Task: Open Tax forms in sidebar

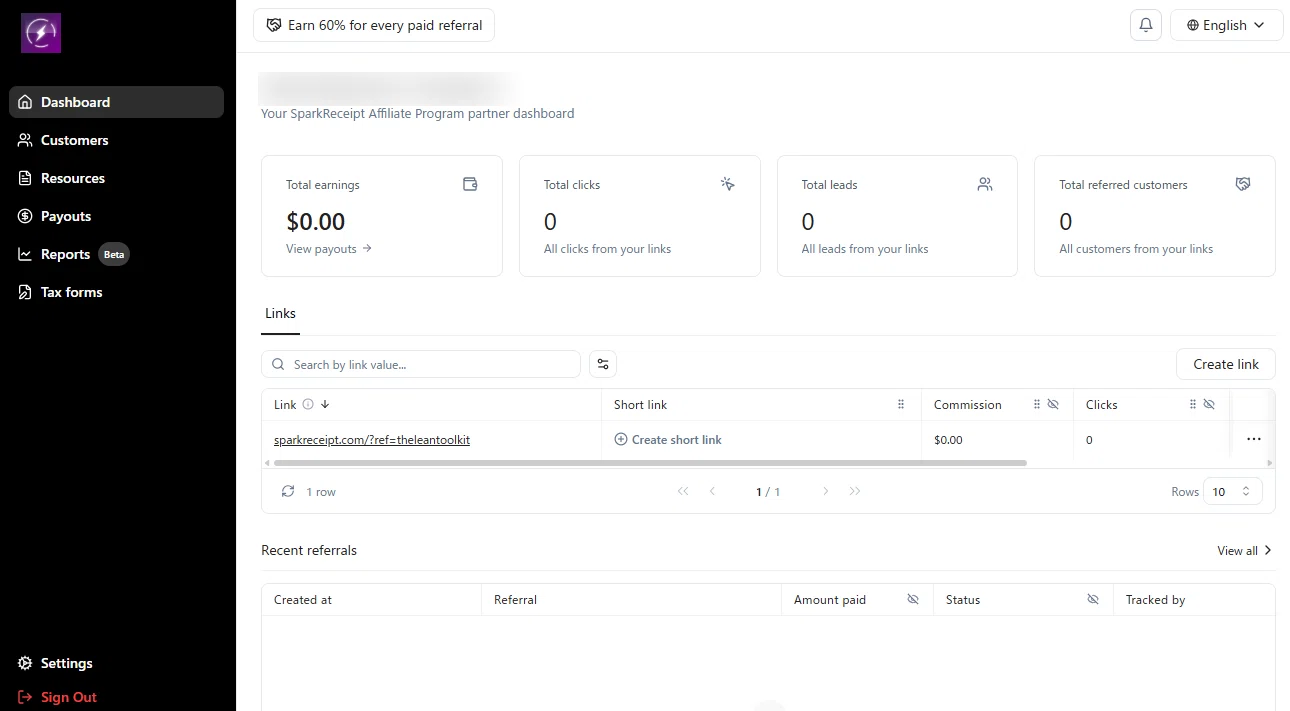Action: tap(117, 292)
